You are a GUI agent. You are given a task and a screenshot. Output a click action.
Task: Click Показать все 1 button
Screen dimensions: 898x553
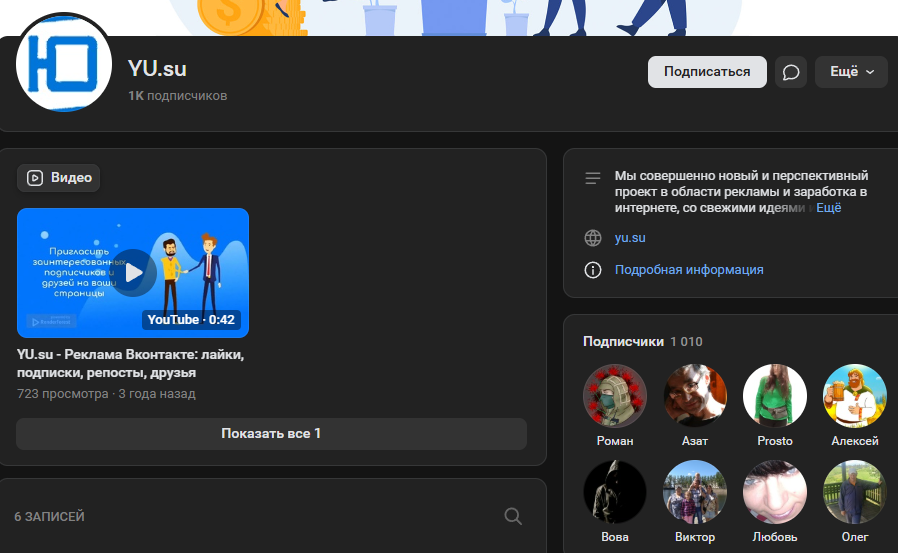(x=271, y=433)
